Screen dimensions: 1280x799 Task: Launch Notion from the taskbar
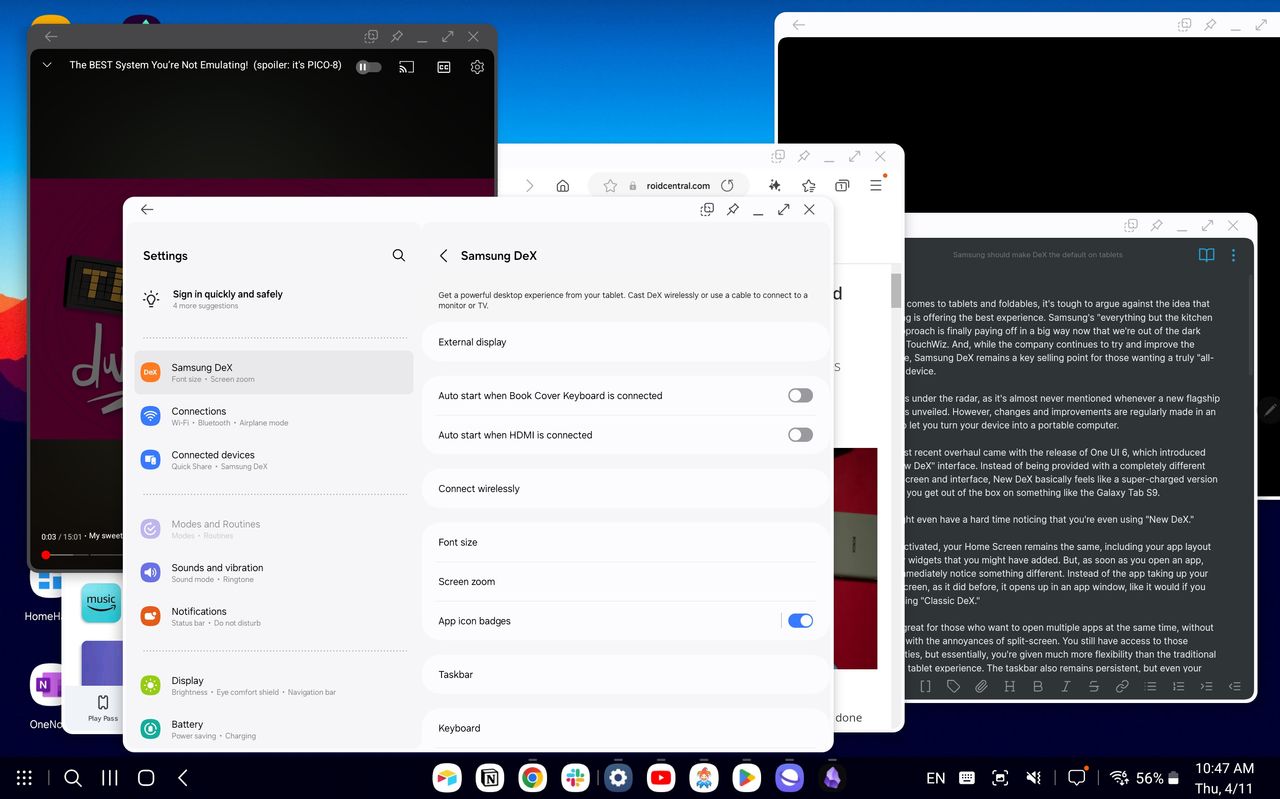490,778
